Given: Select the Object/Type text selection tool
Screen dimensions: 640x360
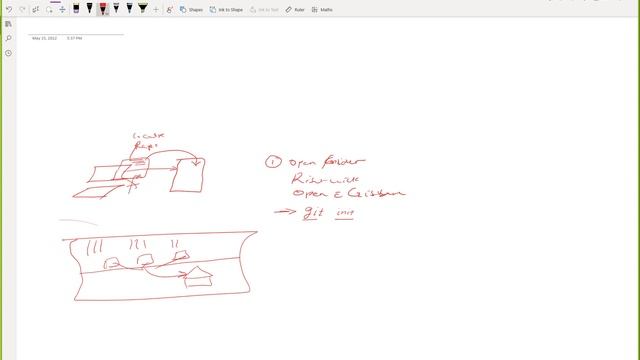Looking at the screenshot, I should pos(36,9).
